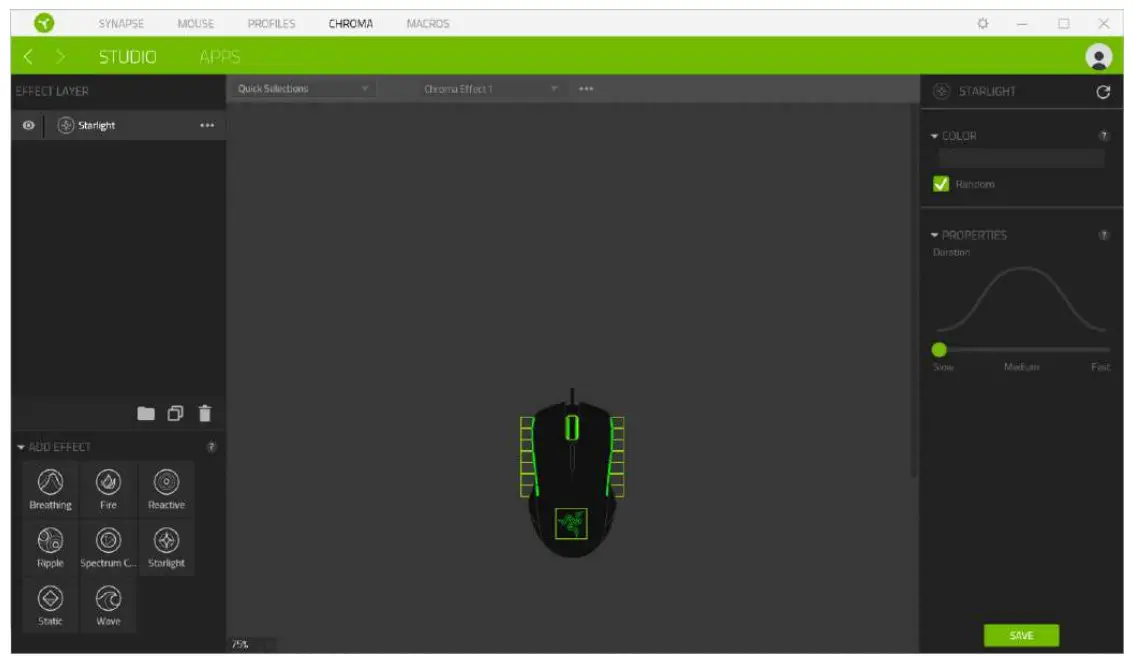The image size is (1133, 664).
Task: Click the add group folder icon
Action: click(146, 413)
